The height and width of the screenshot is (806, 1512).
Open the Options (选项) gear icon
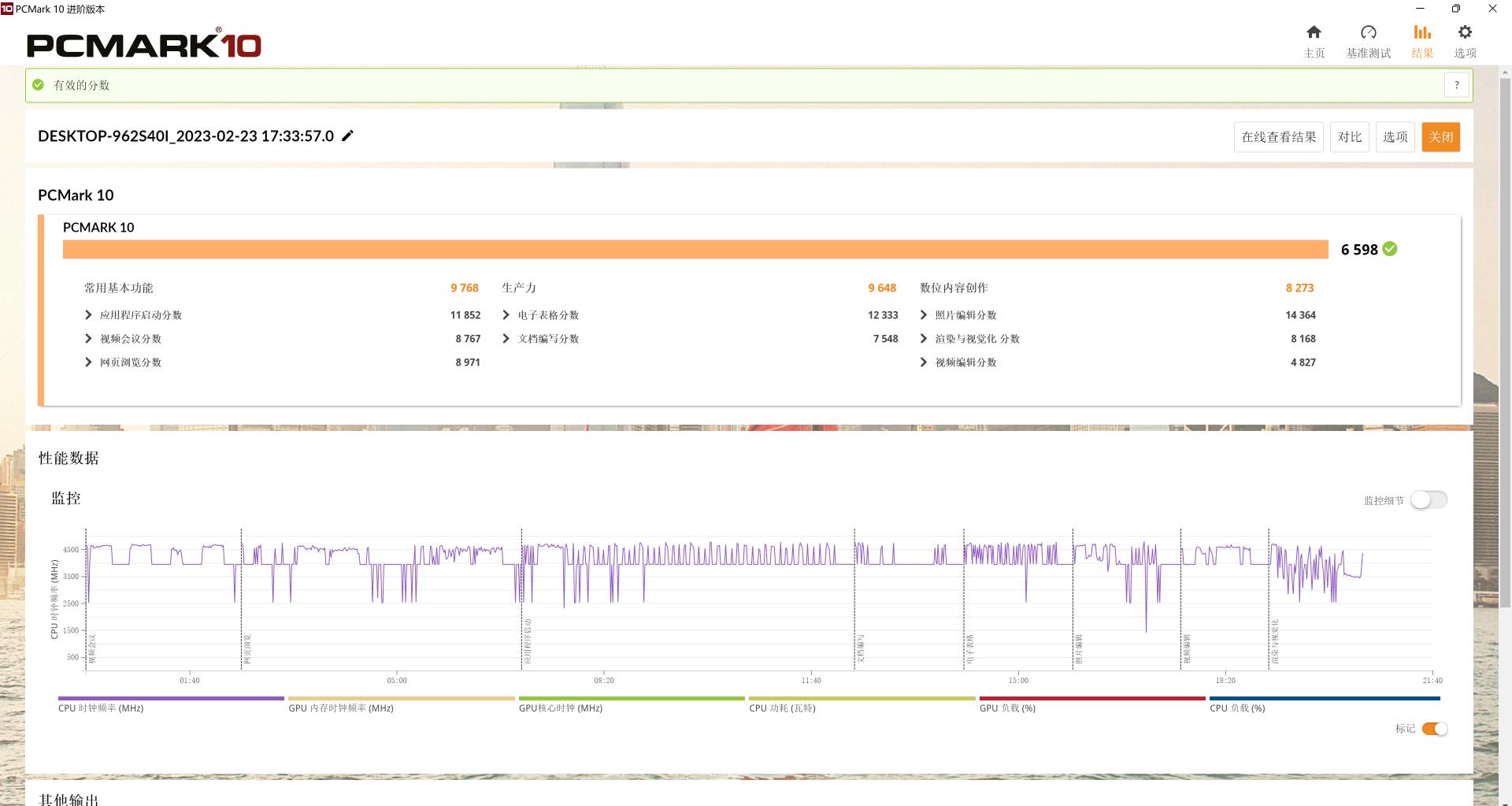[1464, 32]
